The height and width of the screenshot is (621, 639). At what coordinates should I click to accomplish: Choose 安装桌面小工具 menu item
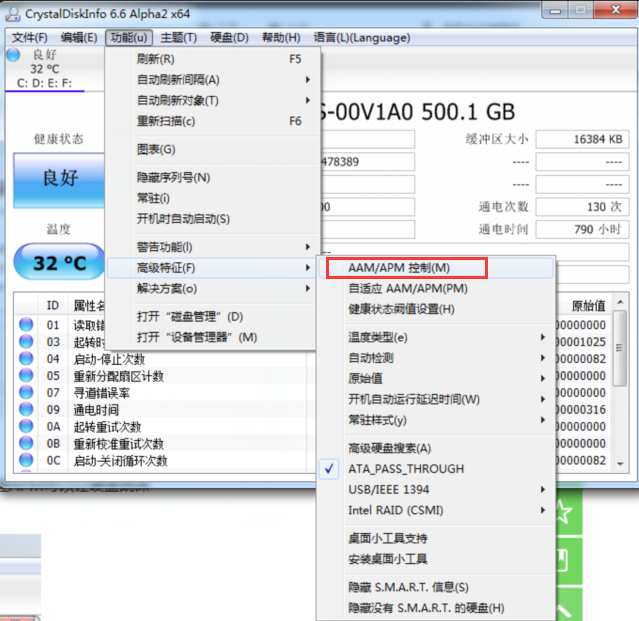[435, 559]
